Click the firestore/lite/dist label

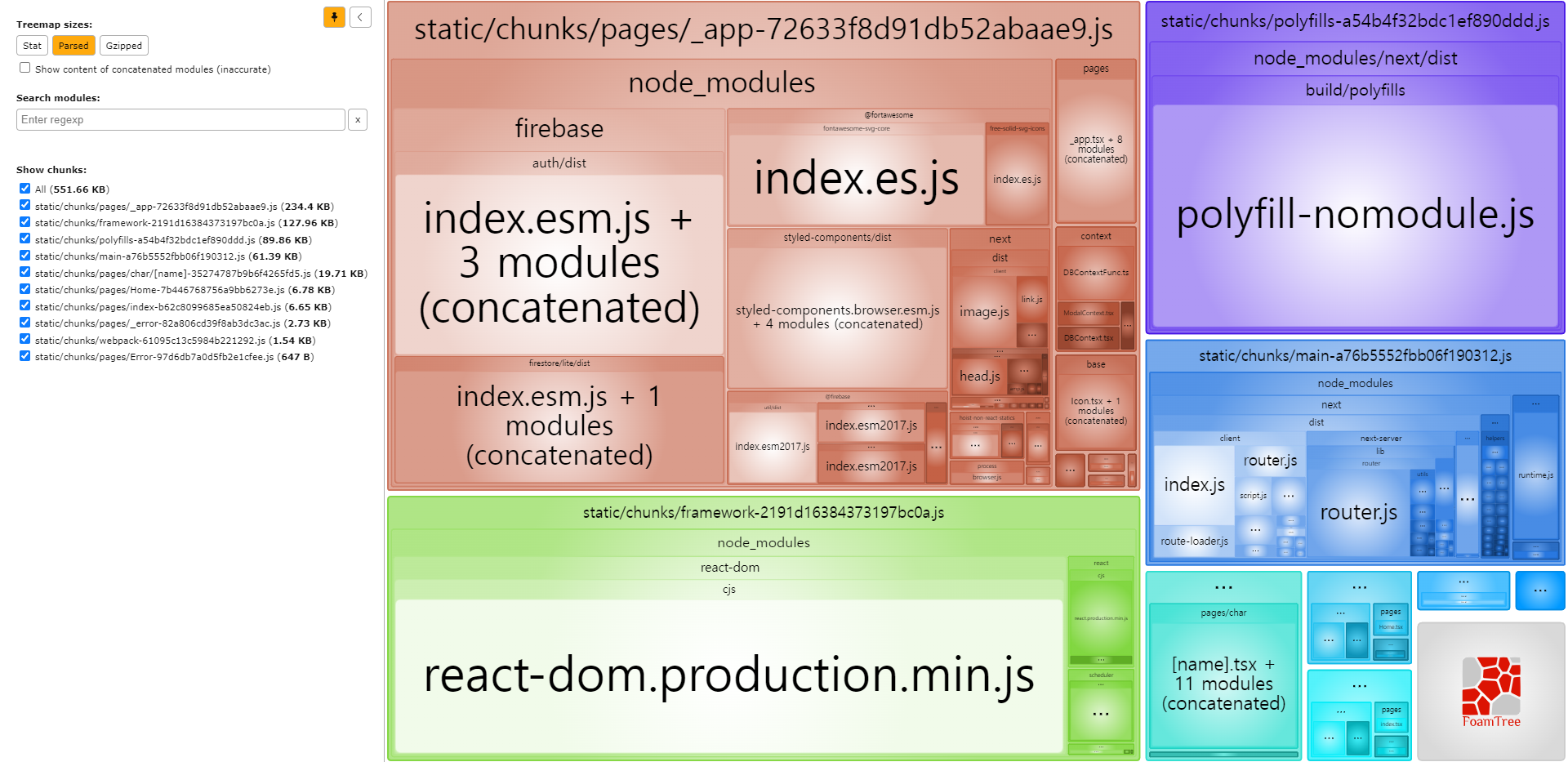click(559, 363)
